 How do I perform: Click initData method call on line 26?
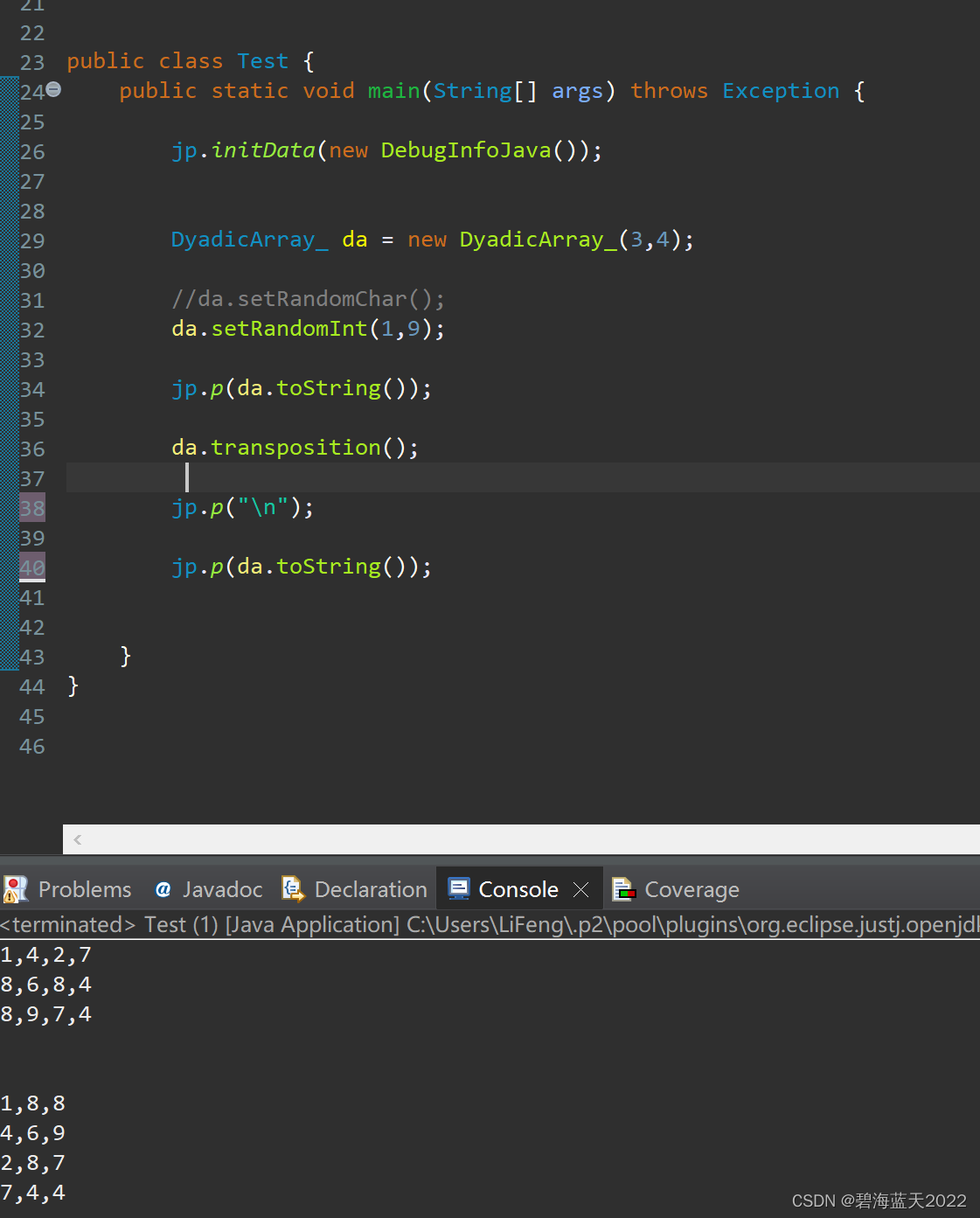point(262,150)
